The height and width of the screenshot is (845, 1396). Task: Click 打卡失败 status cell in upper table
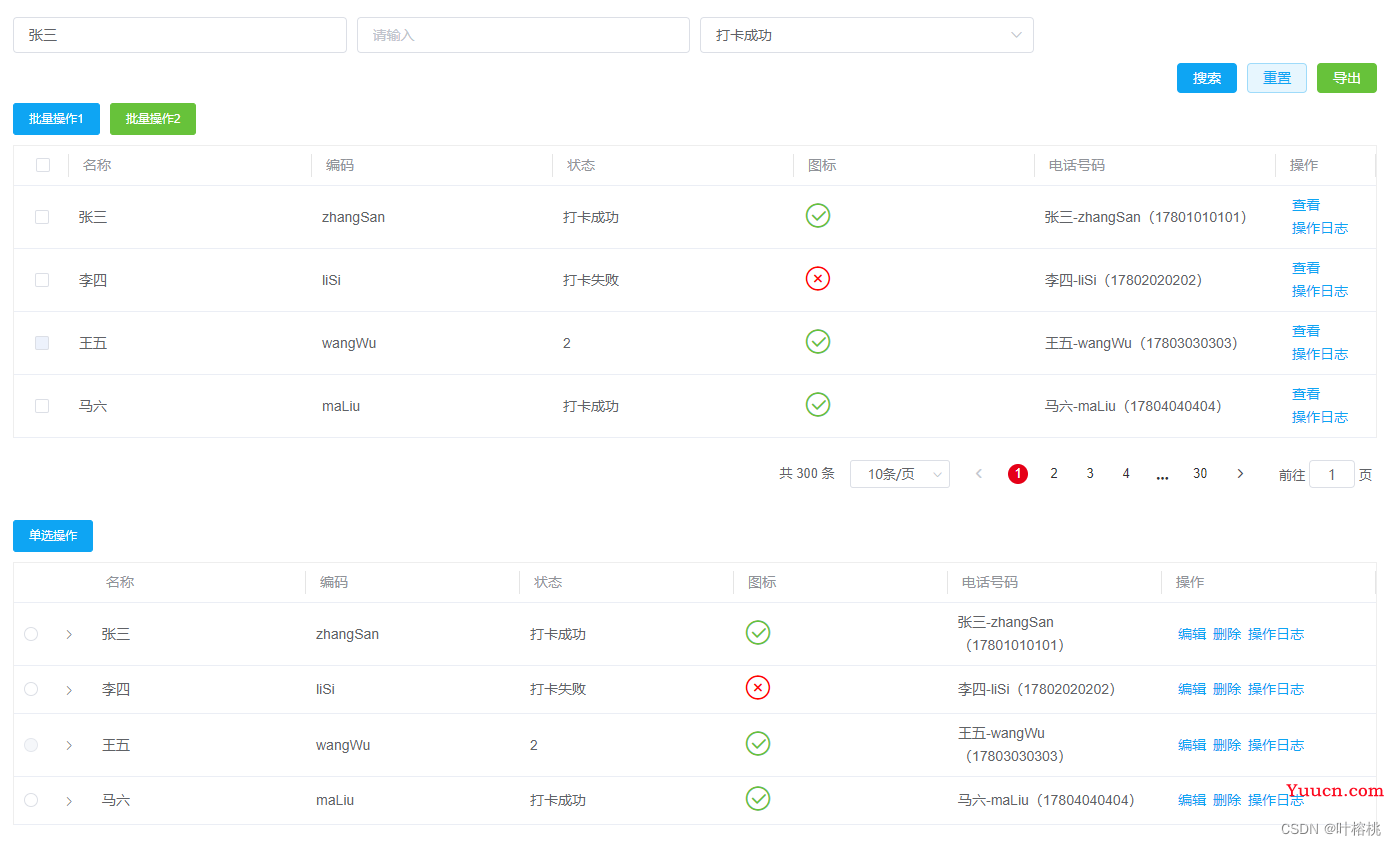591,280
